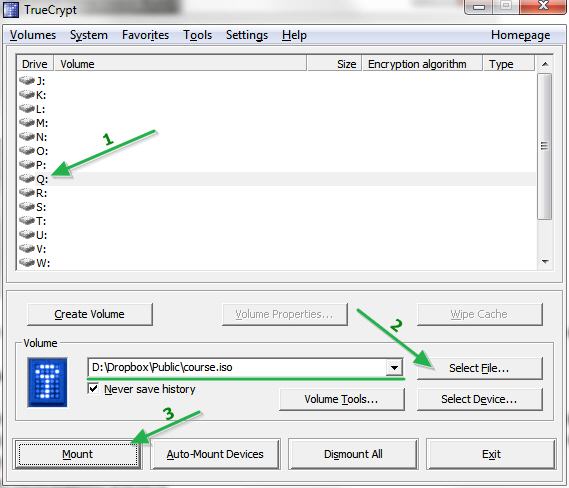Image resolution: width=569 pixels, height=488 pixels.
Task: Click the TrueCrypt title bar icon
Action: [11, 10]
